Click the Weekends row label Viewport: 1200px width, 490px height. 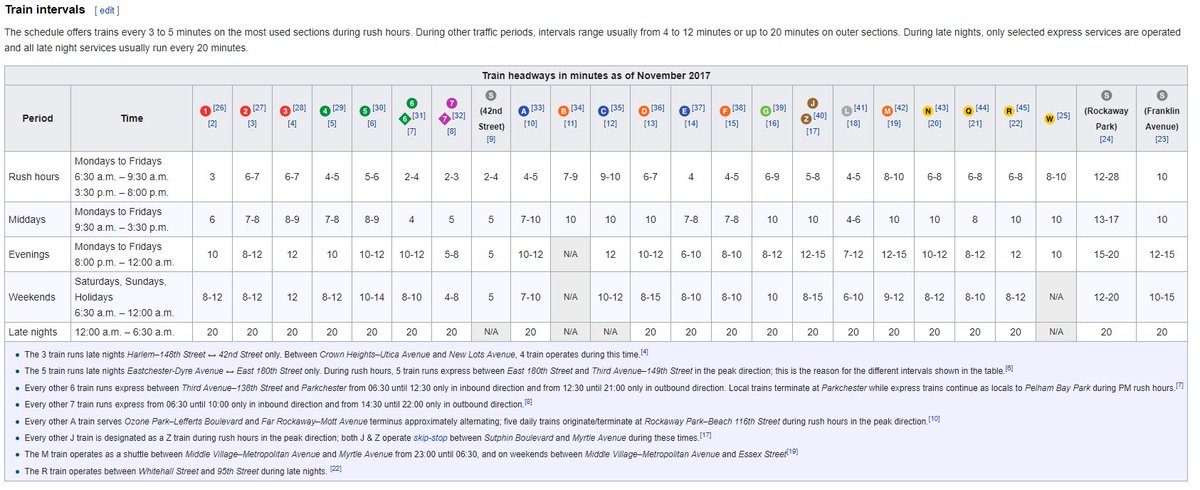click(x=38, y=298)
